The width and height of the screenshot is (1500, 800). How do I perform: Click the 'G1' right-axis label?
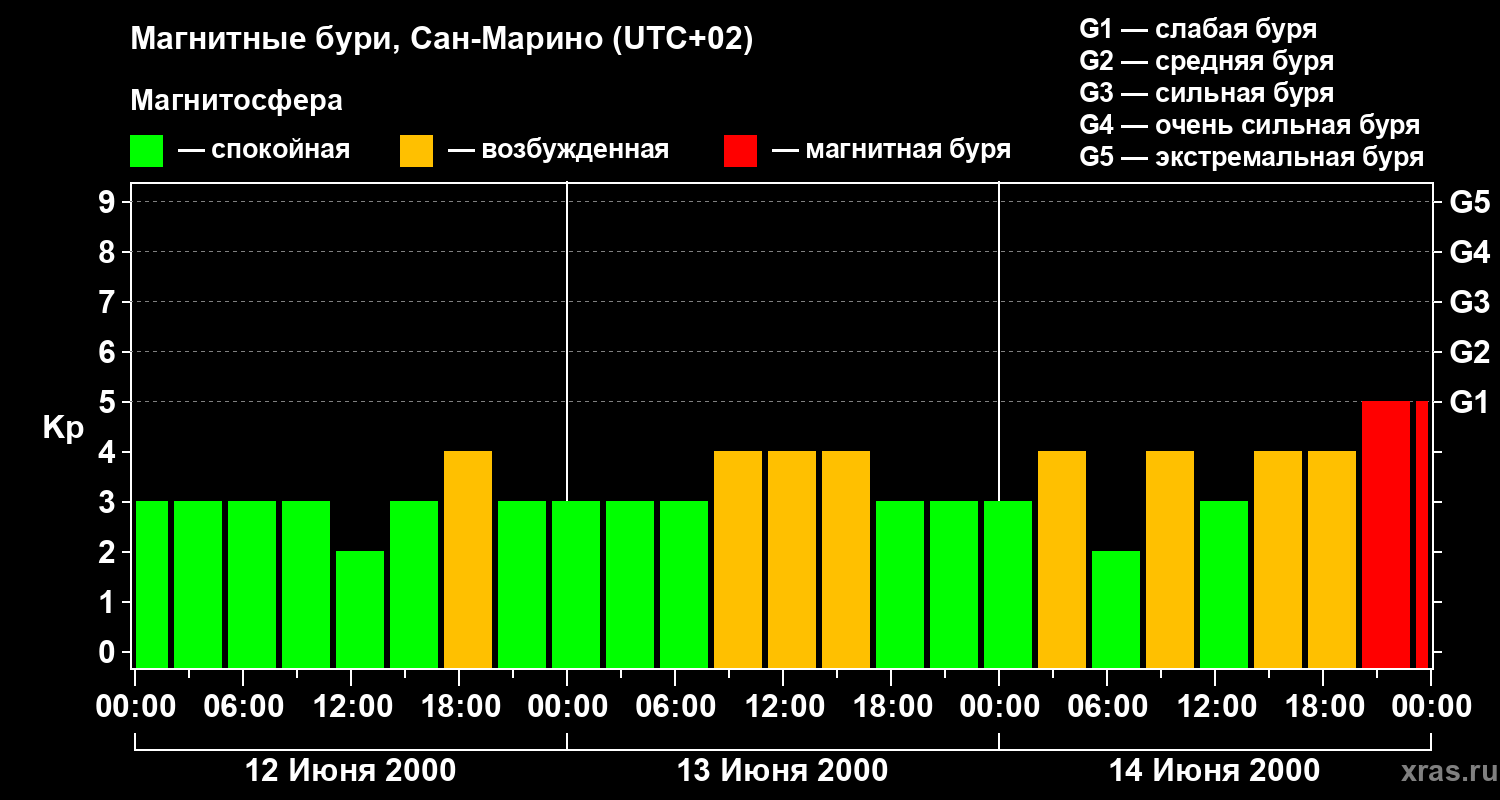point(1469,402)
